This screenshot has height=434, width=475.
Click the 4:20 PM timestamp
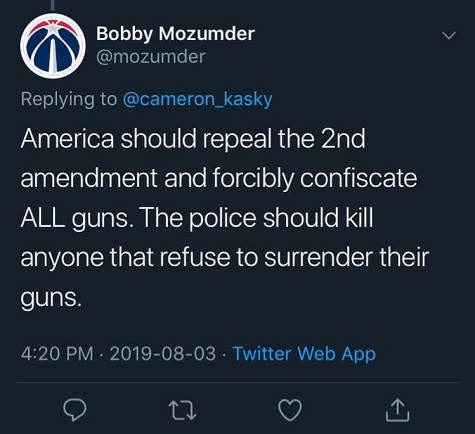[57, 354]
